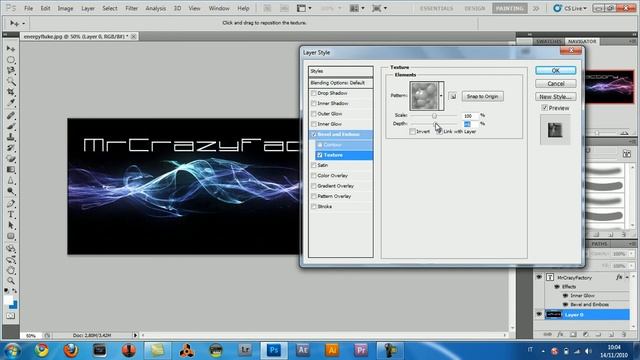640x360 pixels.
Task: Click the link layers icon
Action: tap(547, 334)
